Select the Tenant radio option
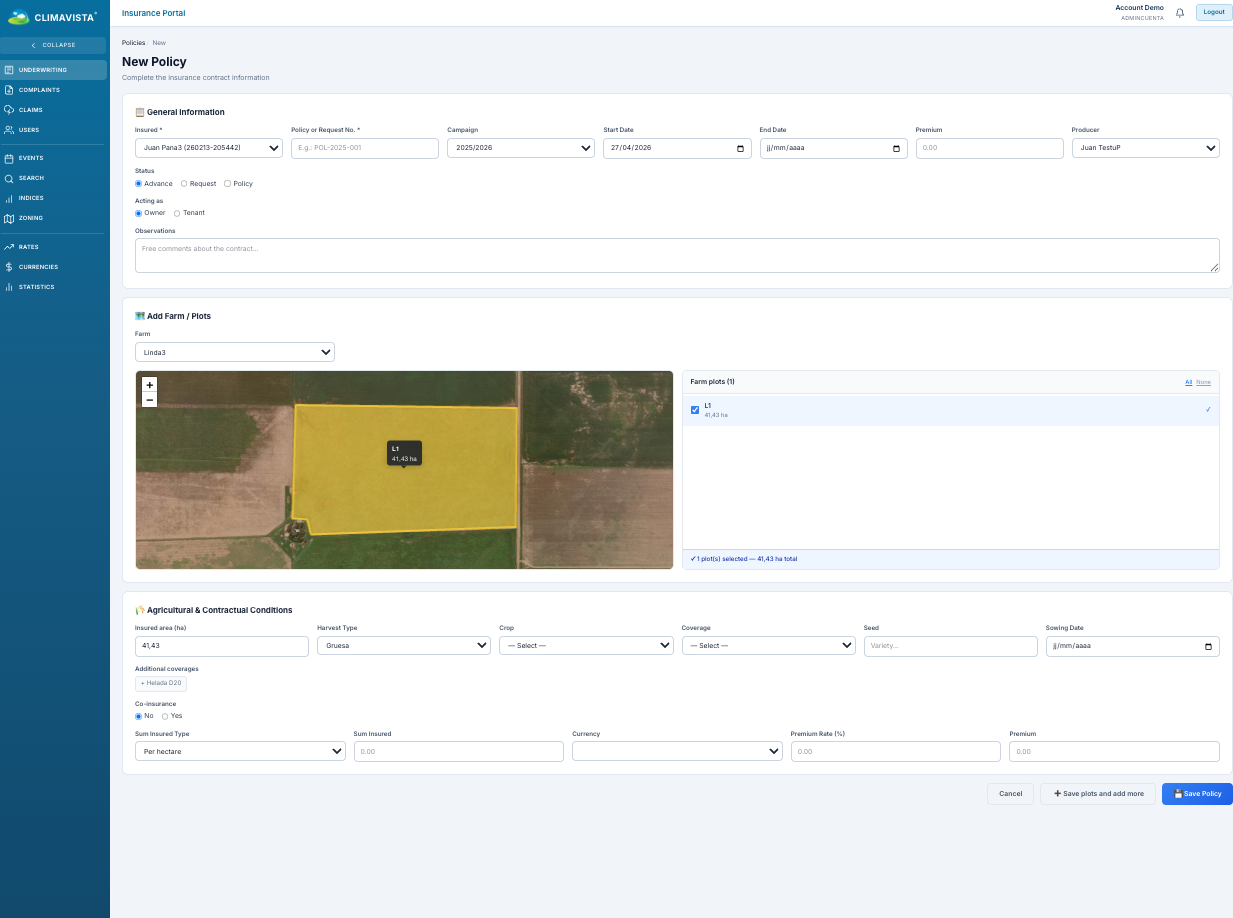The image size is (1233, 918). tap(177, 213)
